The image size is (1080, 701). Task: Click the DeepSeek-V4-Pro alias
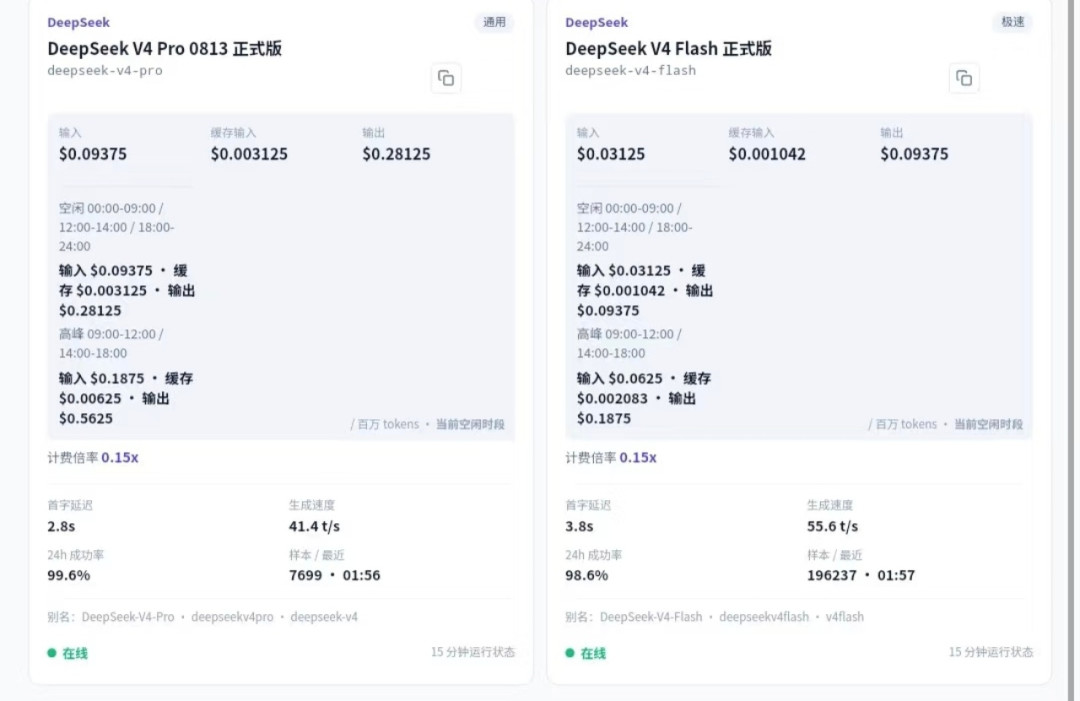coord(128,617)
